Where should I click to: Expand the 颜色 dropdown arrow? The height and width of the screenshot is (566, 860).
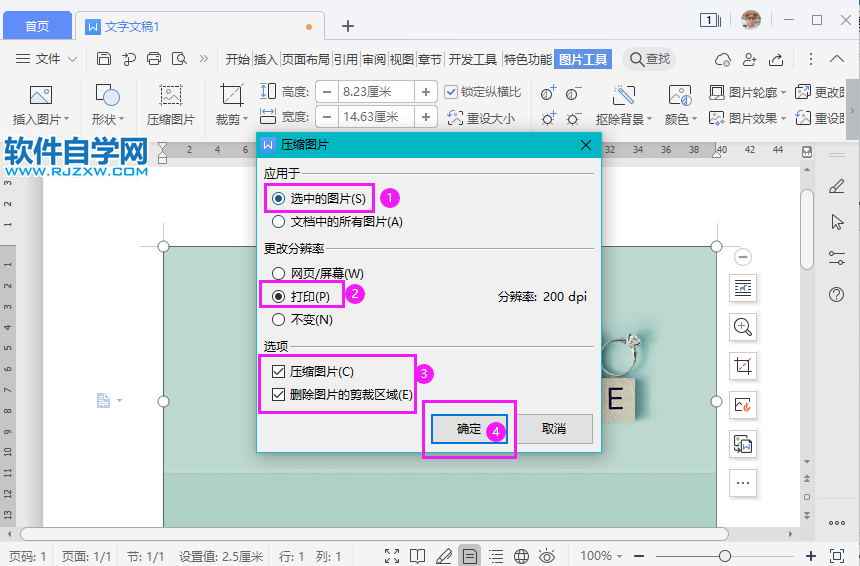coord(694,119)
